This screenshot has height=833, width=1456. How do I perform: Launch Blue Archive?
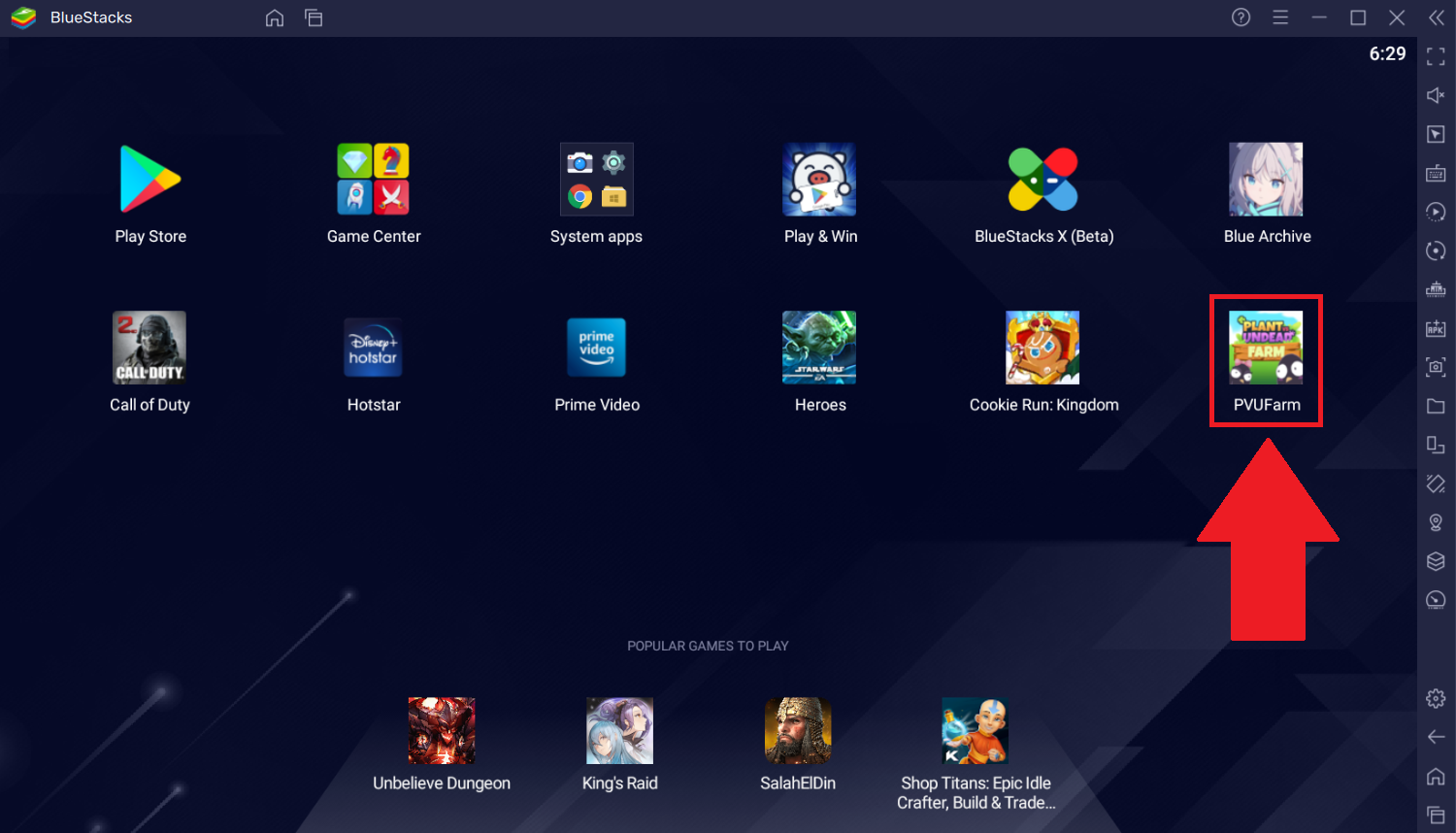point(1267,180)
